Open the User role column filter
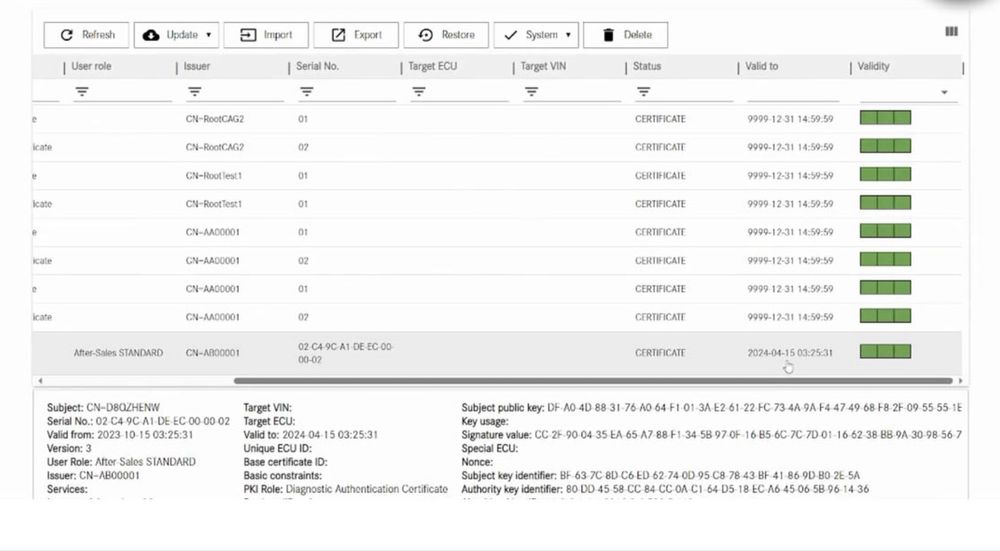The height and width of the screenshot is (551, 1000). click(82, 92)
